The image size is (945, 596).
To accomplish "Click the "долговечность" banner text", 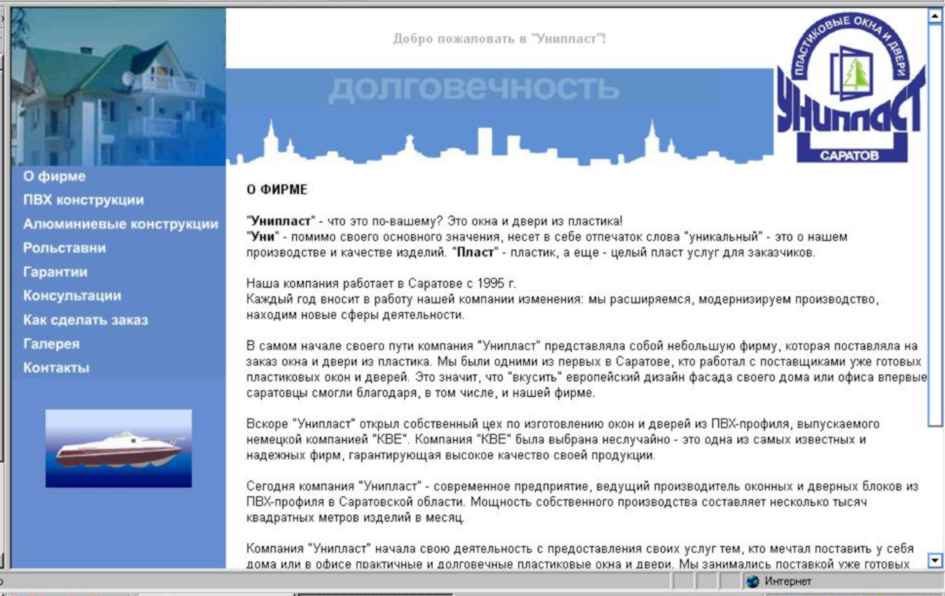I will [474, 89].
